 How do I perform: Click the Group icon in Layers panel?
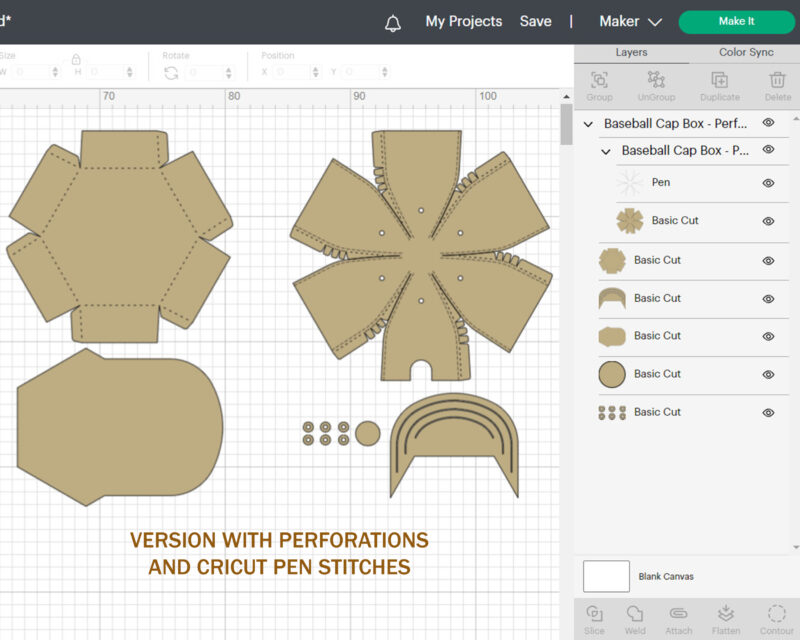pyautogui.click(x=599, y=81)
